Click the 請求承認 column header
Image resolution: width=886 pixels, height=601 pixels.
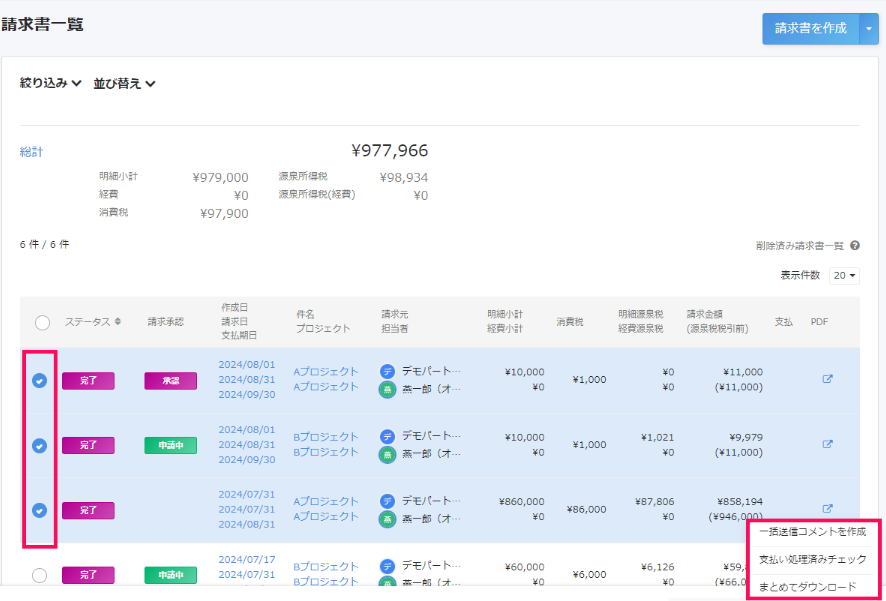(166, 322)
